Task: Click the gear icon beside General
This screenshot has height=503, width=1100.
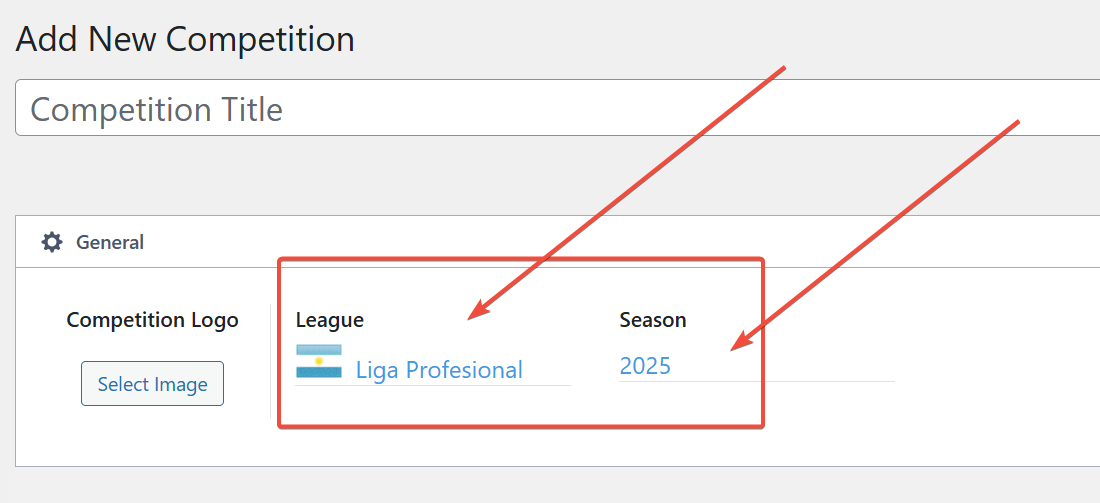Action: 51,243
